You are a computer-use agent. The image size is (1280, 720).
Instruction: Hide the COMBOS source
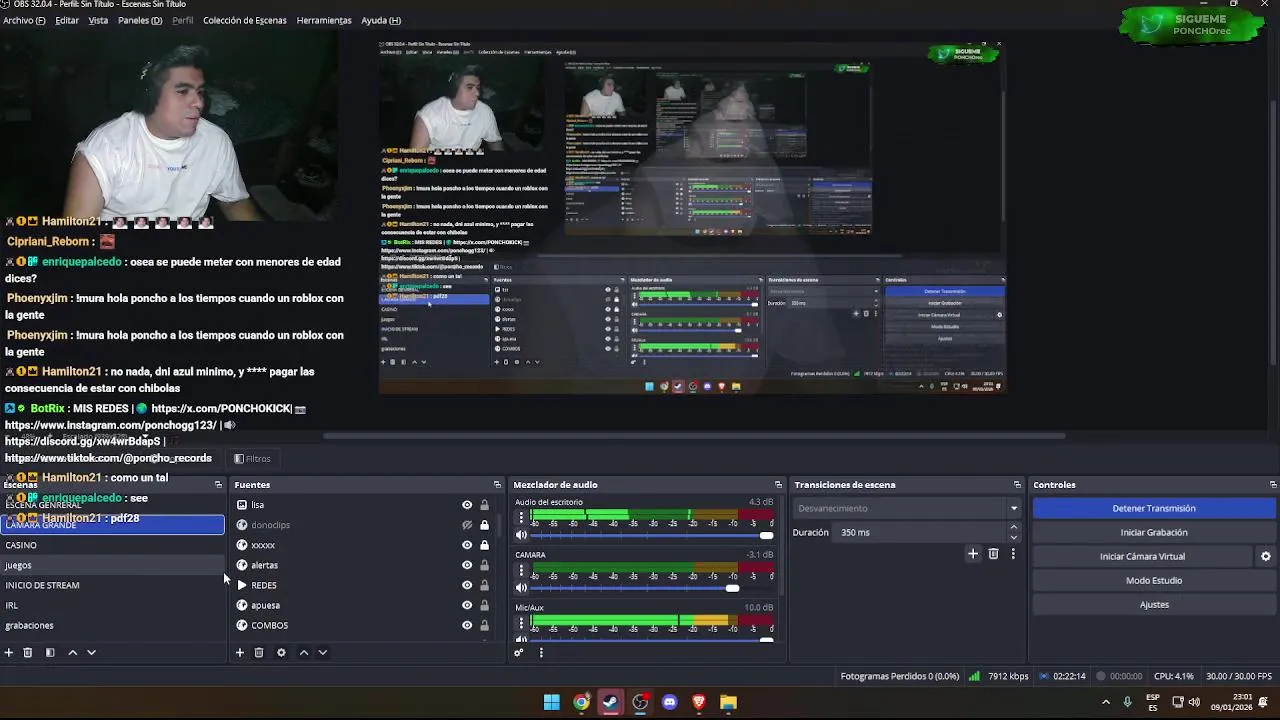click(466, 625)
